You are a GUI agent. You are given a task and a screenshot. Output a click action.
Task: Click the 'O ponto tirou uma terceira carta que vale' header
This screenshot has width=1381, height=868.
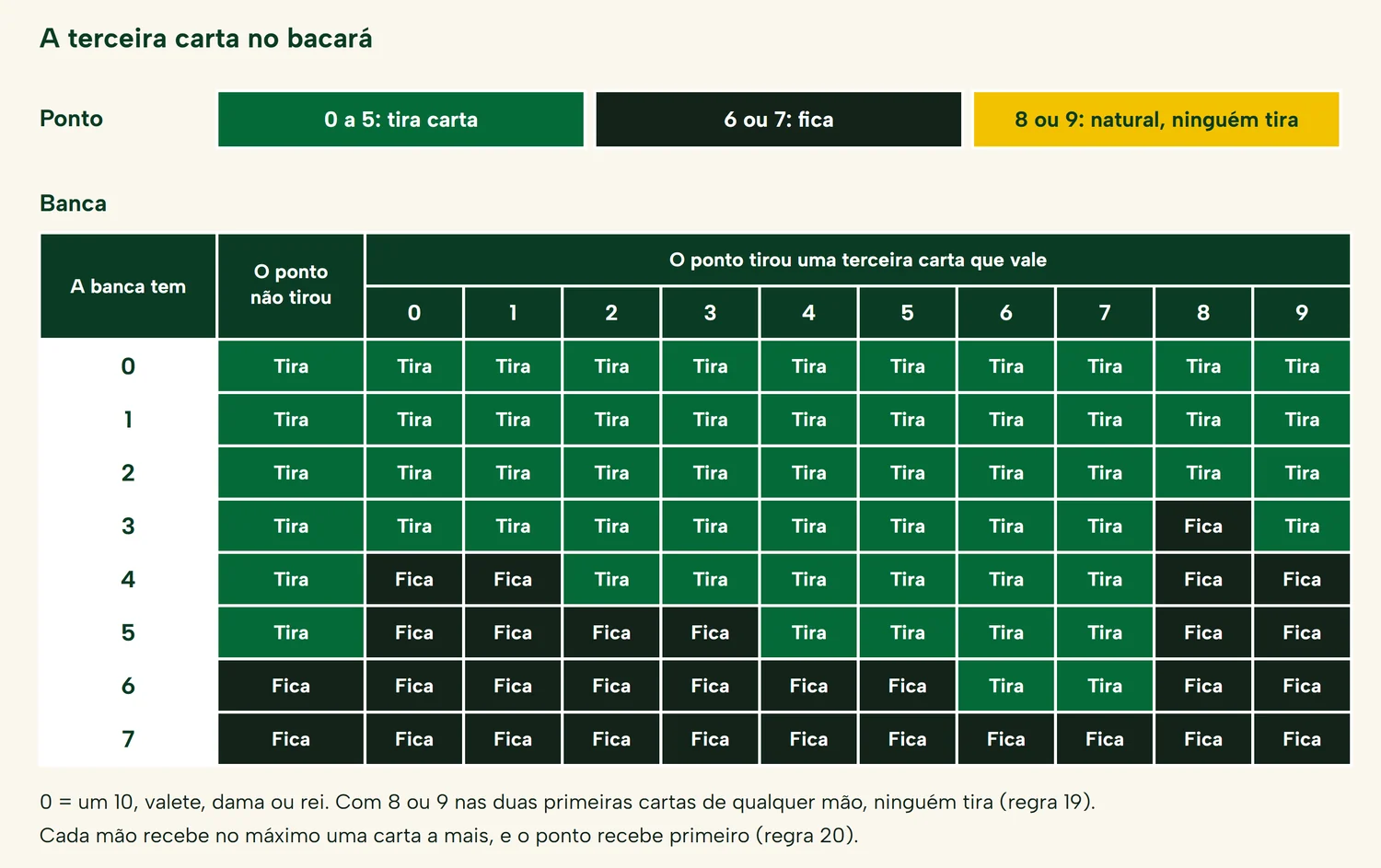[x=858, y=260]
